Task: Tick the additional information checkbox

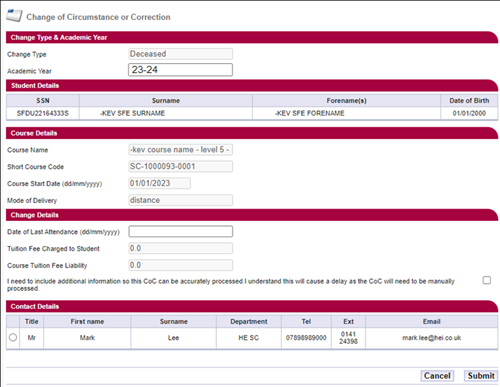Action: coord(487,280)
